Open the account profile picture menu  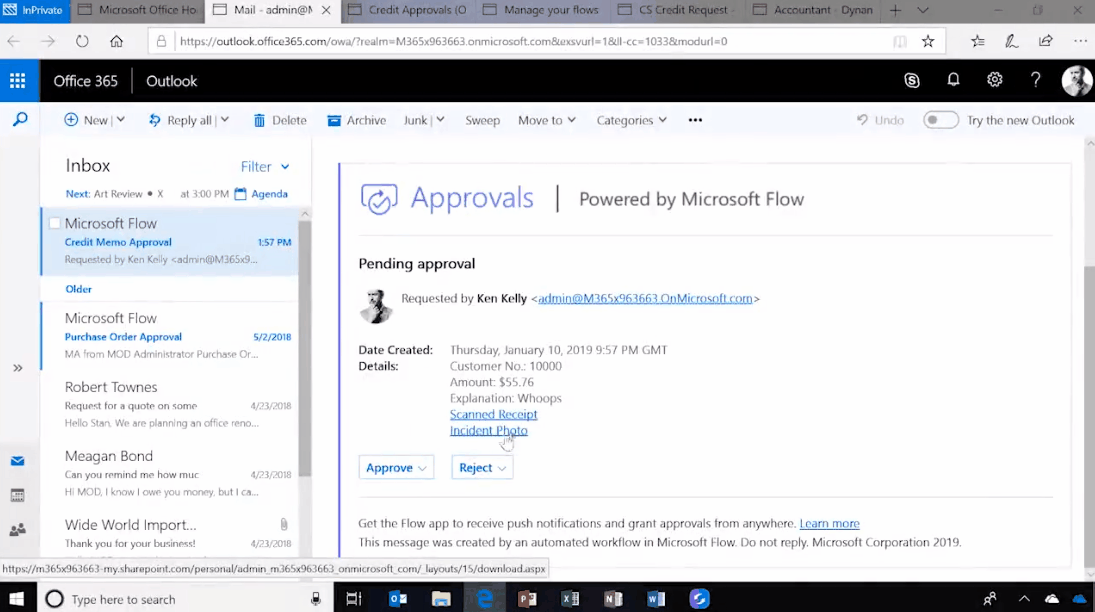(1076, 80)
